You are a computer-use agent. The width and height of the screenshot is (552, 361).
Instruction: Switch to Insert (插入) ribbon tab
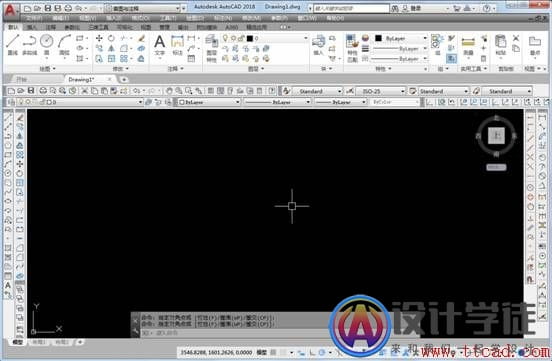[x=32, y=27]
